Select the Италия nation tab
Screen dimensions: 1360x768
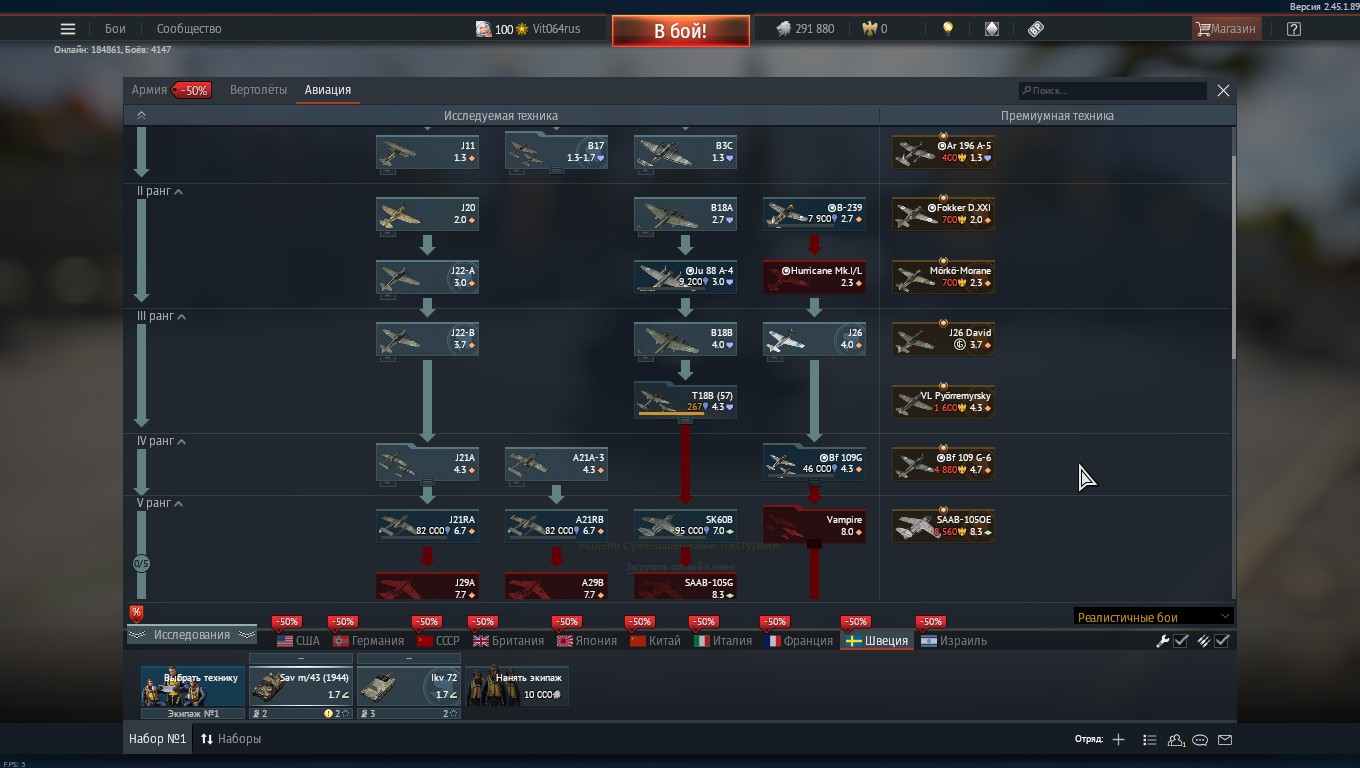[723, 641]
